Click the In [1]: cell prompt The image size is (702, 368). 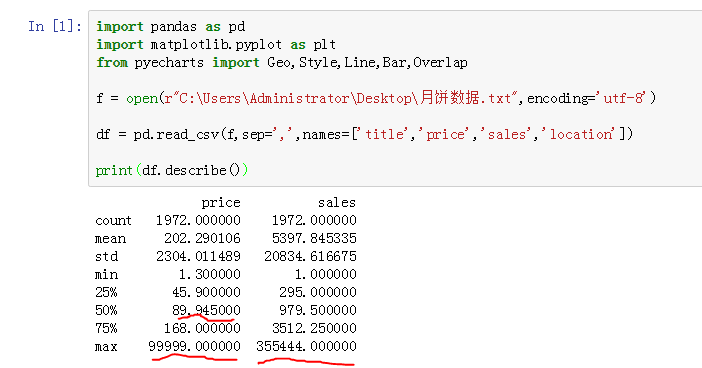[x=55, y=26]
